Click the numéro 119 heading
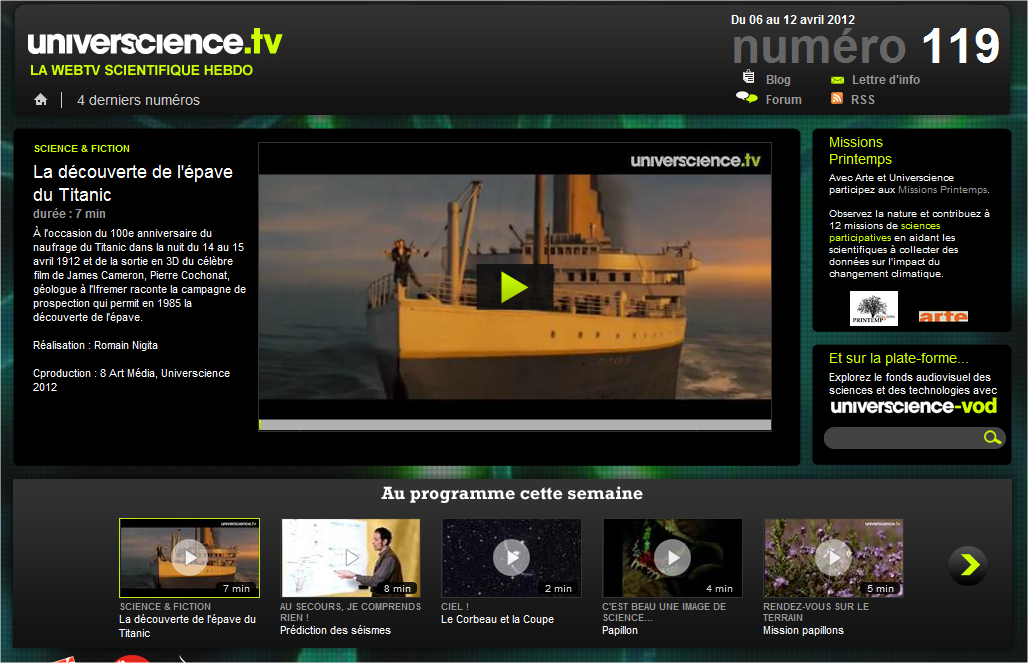Screen dimensions: 1028x663 [866, 47]
